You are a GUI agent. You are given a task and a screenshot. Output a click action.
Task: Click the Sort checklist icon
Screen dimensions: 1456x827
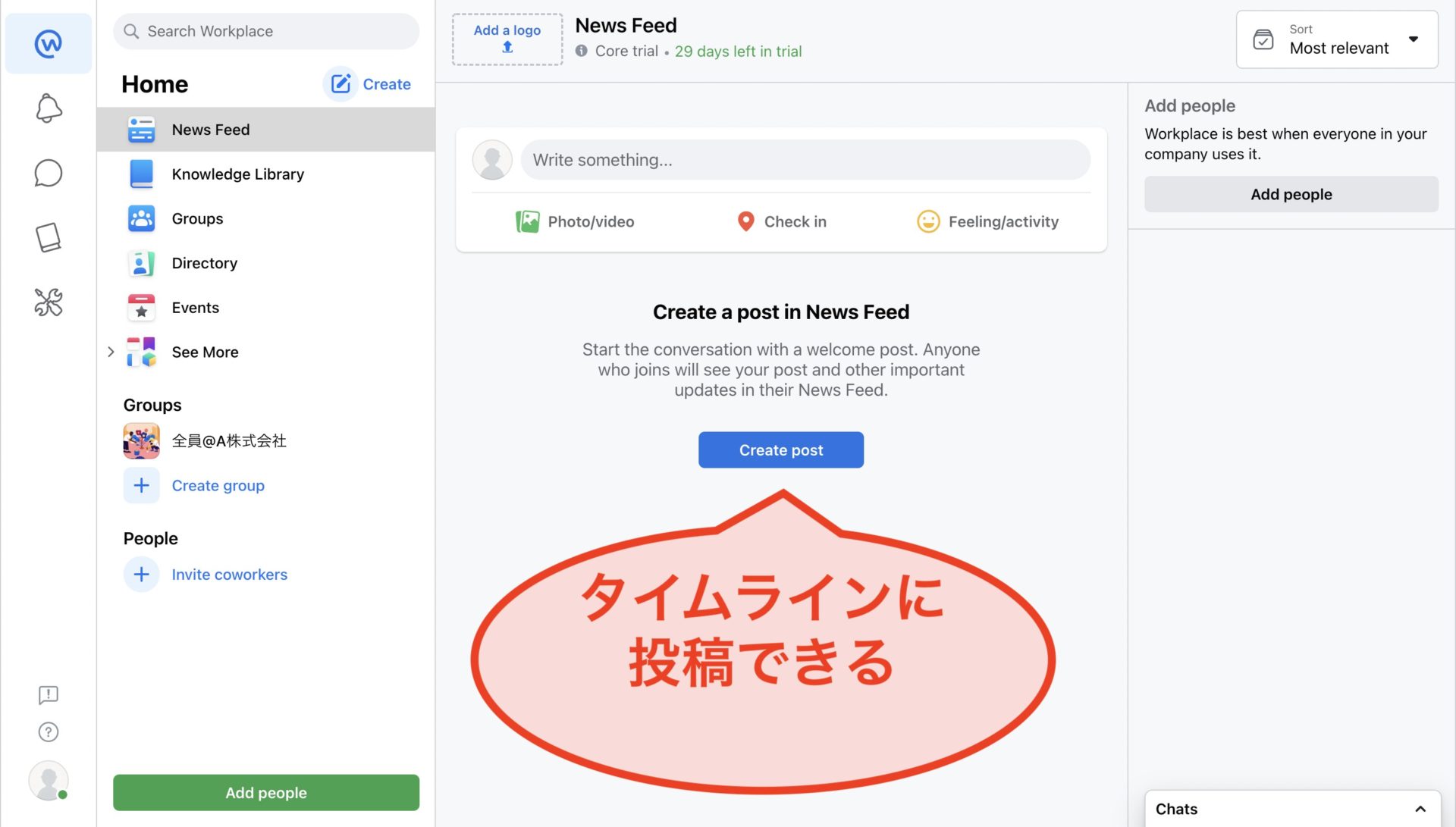(x=1263, y=39)
